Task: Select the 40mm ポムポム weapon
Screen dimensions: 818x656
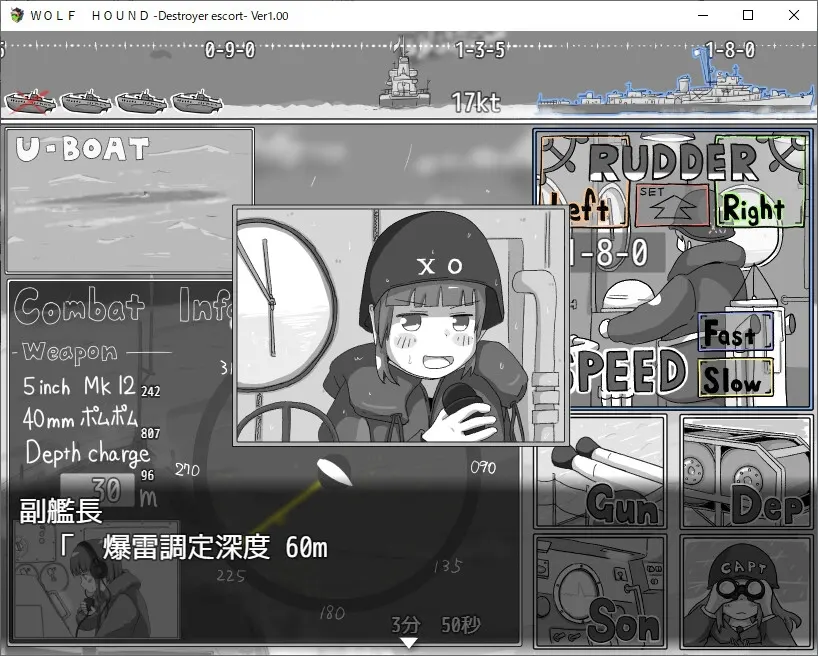Action: 80,418
